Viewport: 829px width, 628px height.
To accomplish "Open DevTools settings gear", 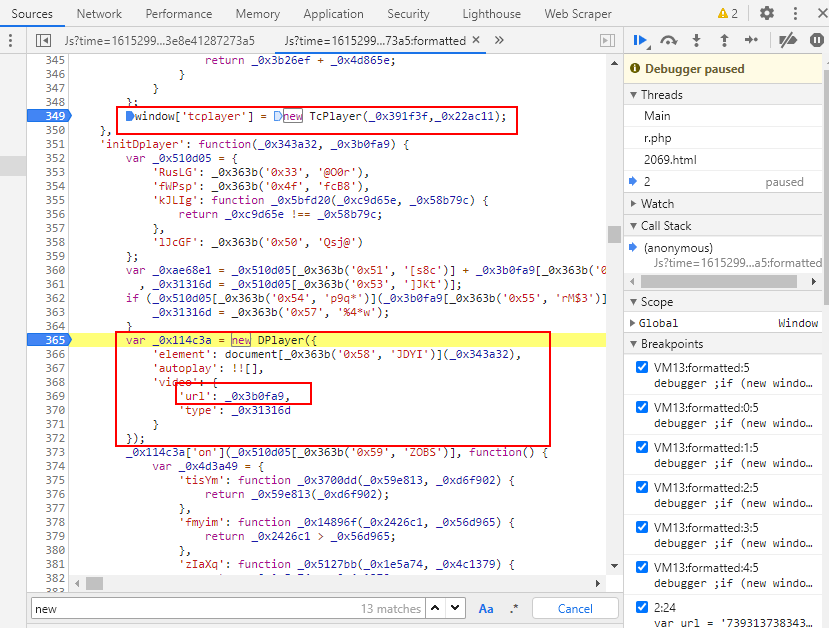I will [767, 13].
